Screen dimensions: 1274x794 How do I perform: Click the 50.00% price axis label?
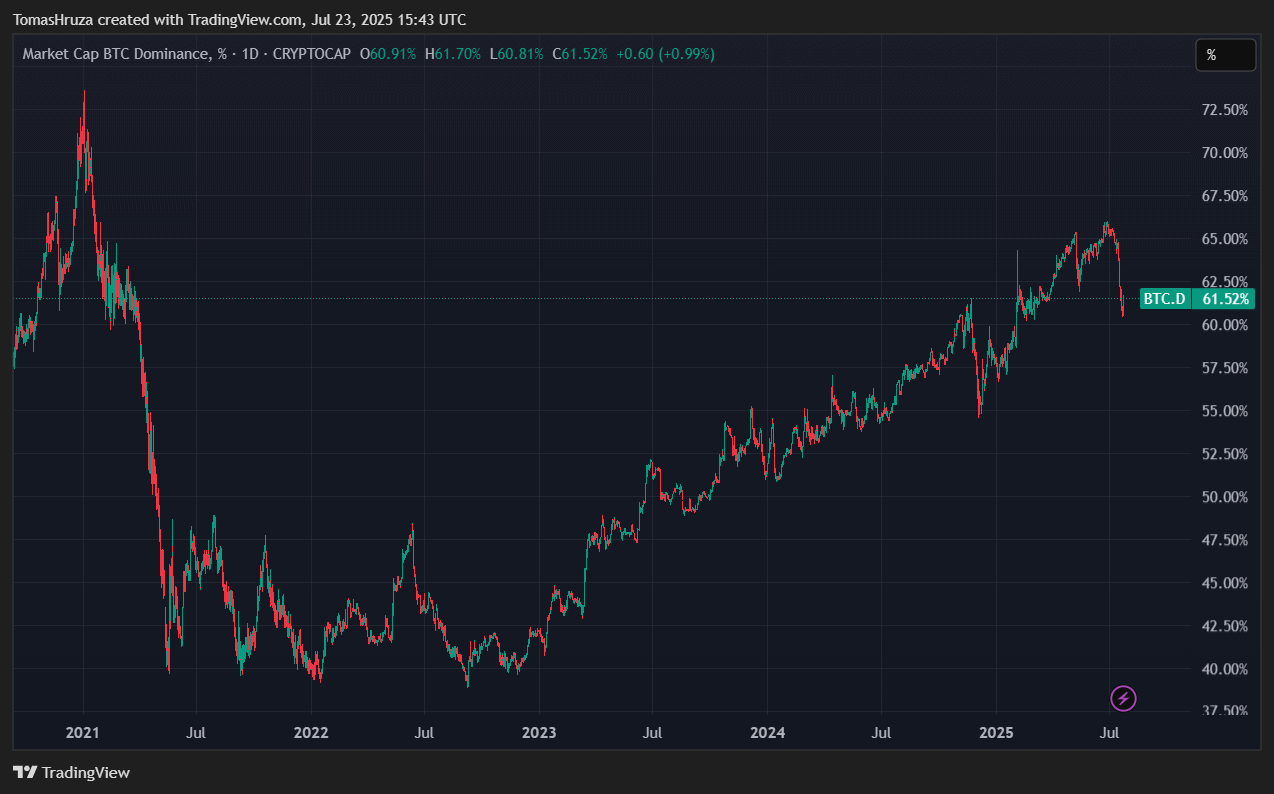(x=1224, y=497)
